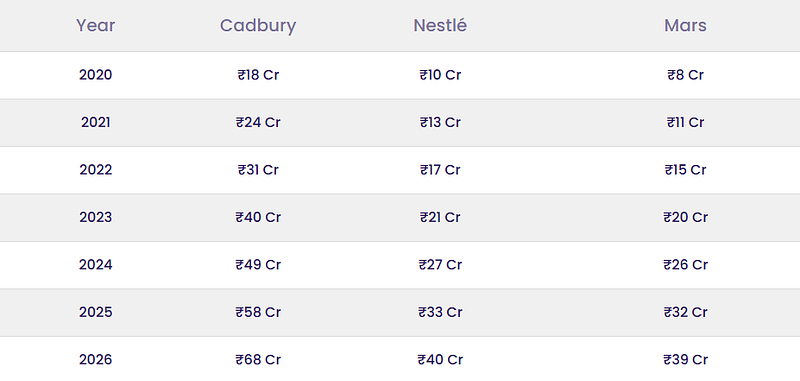The height and width of the screenshot is (381, 800).
Task: Select the 2021 row year cell
Action: (x=95, y=122)
